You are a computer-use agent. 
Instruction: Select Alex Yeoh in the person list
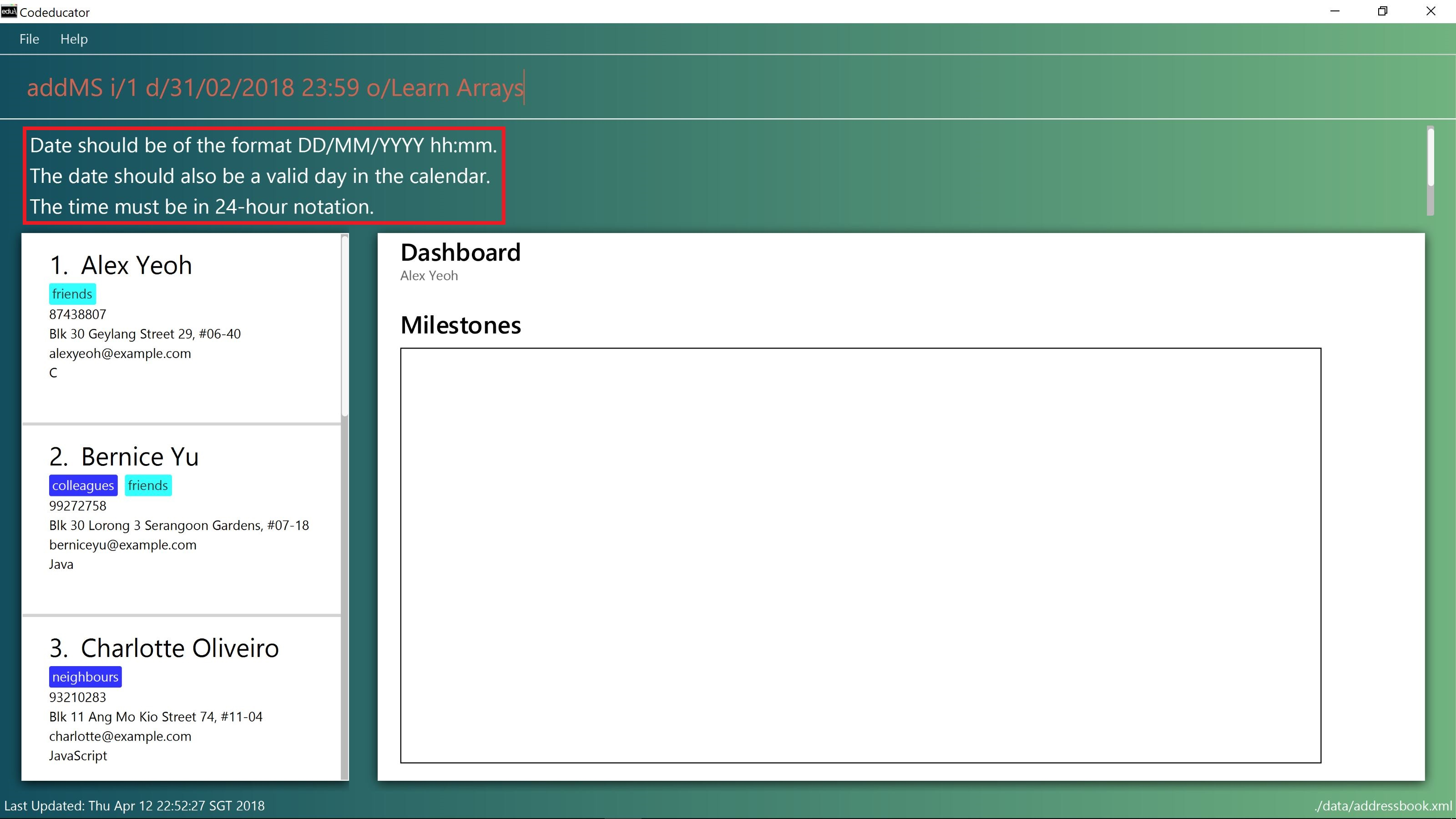(182, 329)
